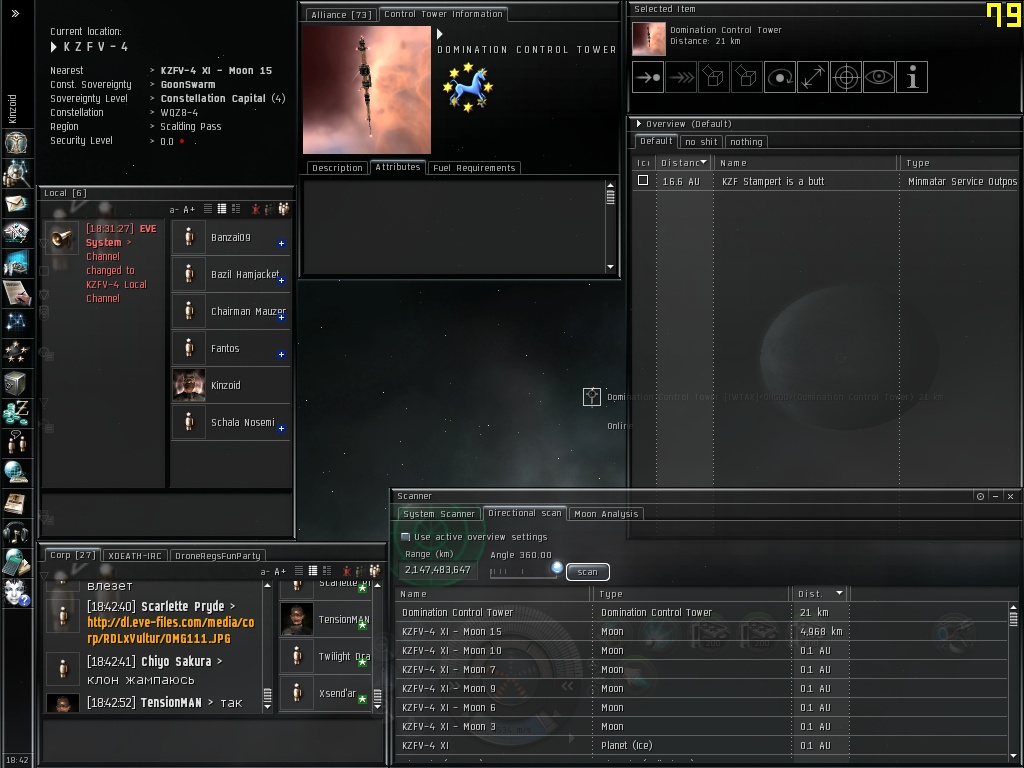Open Channels speech-bubble people icon

pyautogui.click(x=16, y=442)
